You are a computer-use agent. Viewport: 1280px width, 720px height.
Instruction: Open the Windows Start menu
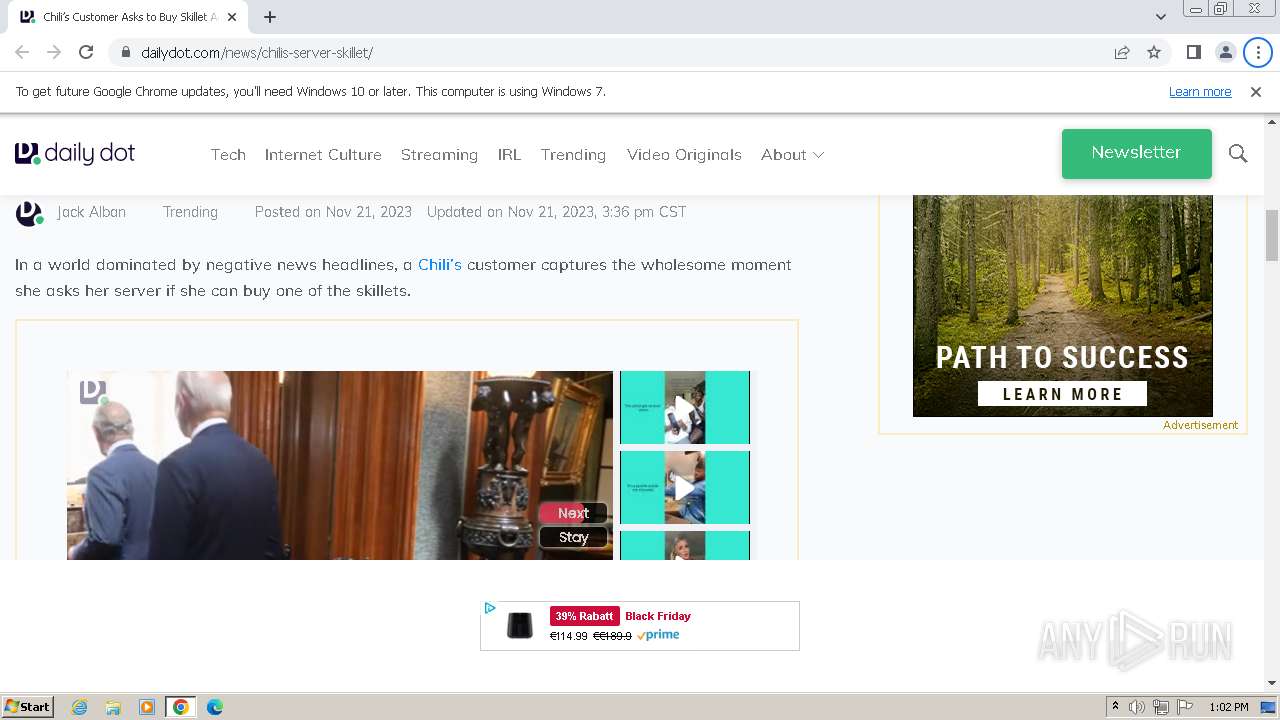27,706
